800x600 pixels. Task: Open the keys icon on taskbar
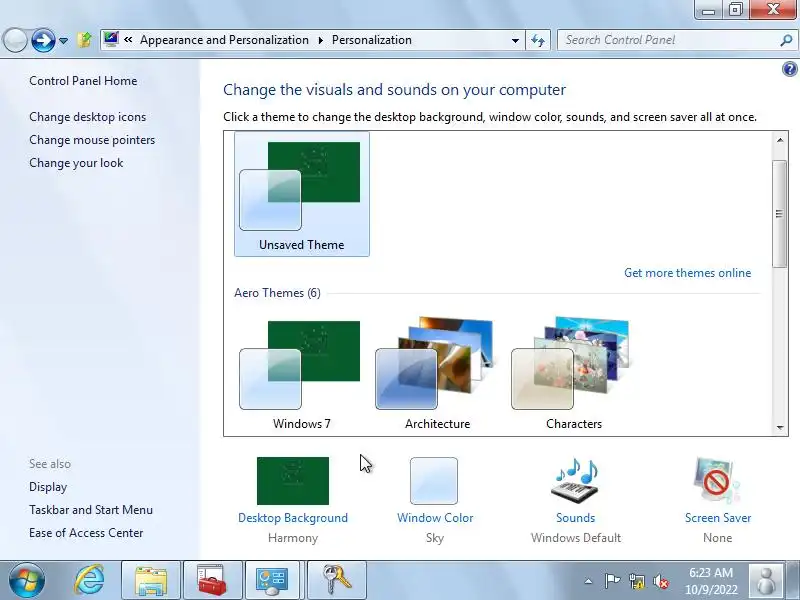tap(337, 581)
